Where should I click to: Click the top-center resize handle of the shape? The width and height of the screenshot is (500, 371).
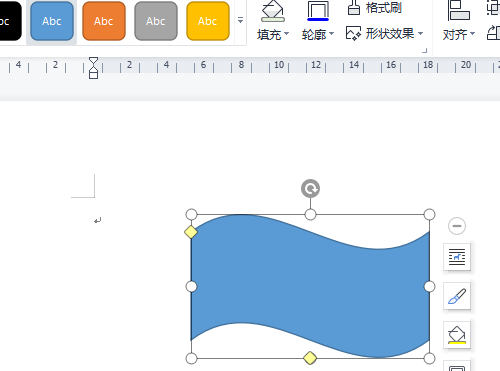pyautogui.click(x=310, y=214)
